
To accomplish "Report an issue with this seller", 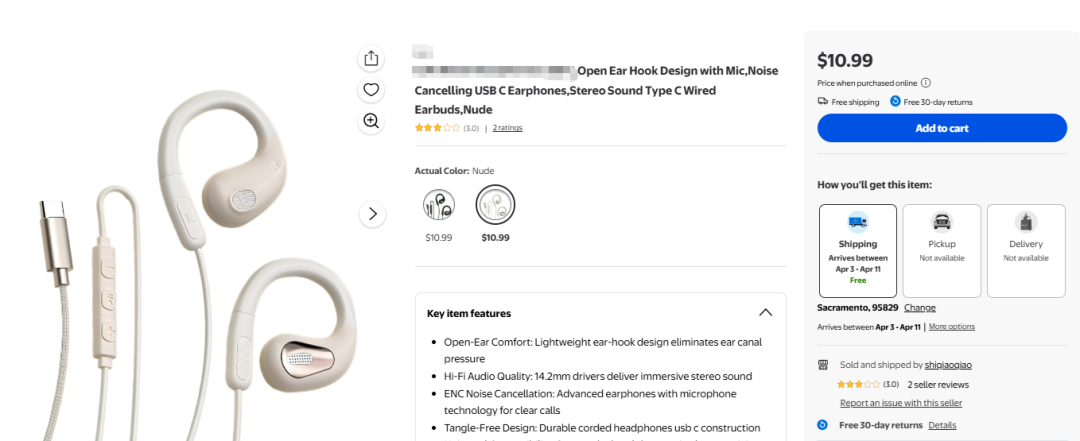I will tap(900, 403).
